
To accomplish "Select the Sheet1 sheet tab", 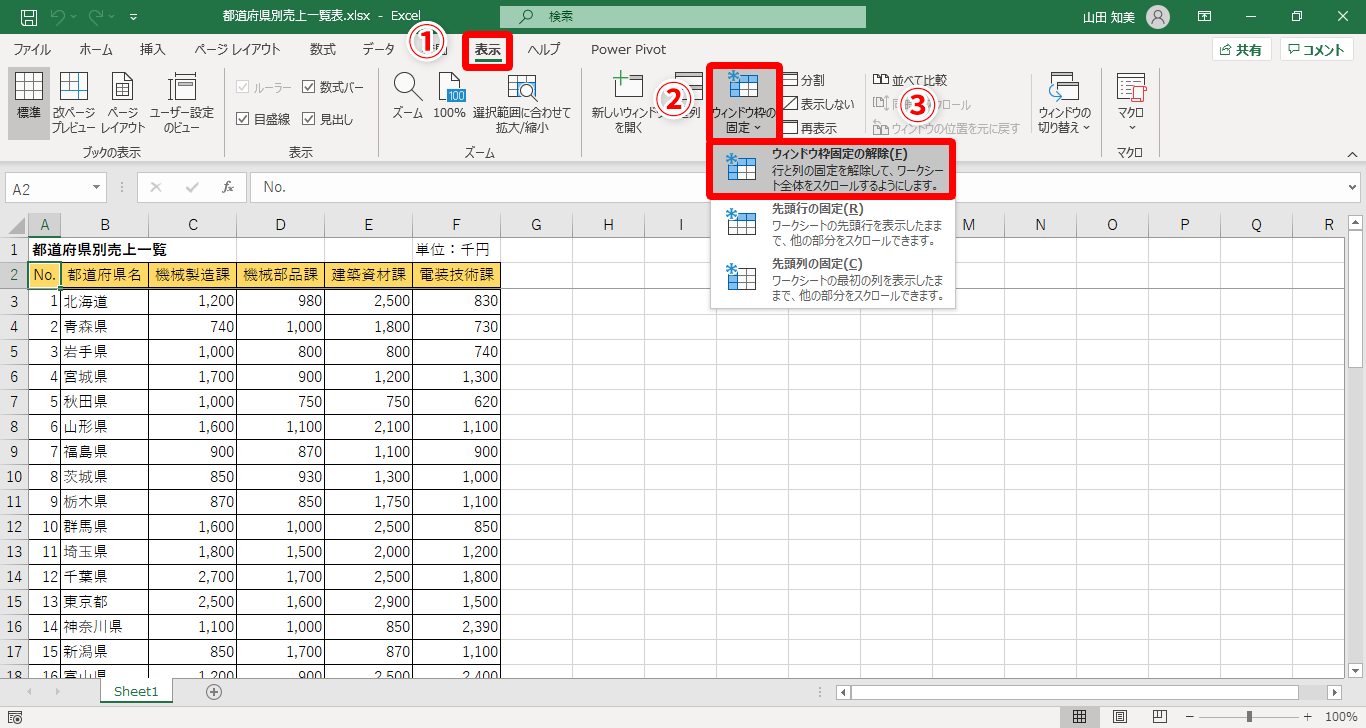I will point(136,691).
